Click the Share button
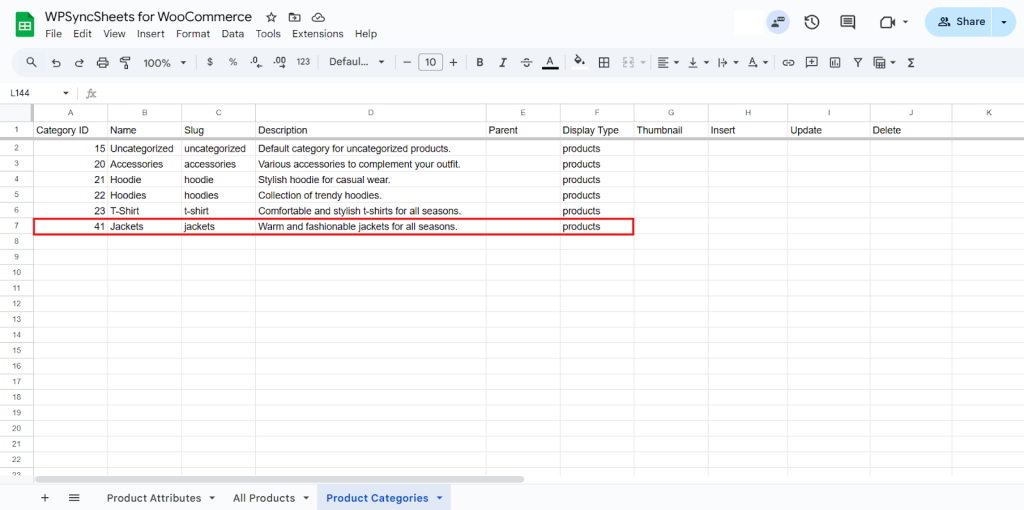The width and height of the screenshot is (1024, 510). [959, 22]
